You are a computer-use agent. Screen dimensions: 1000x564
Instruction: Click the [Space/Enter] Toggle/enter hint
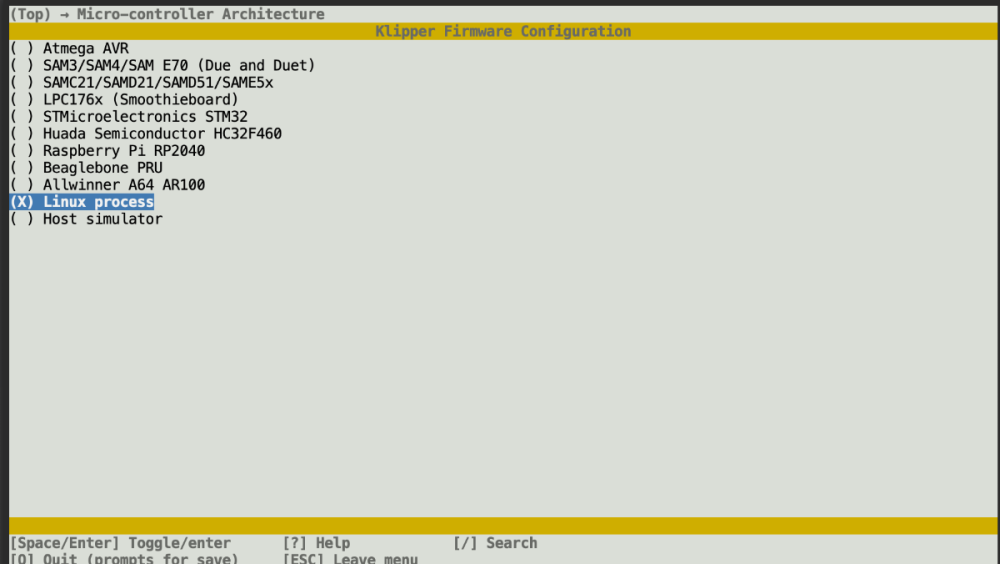[121, 543]
